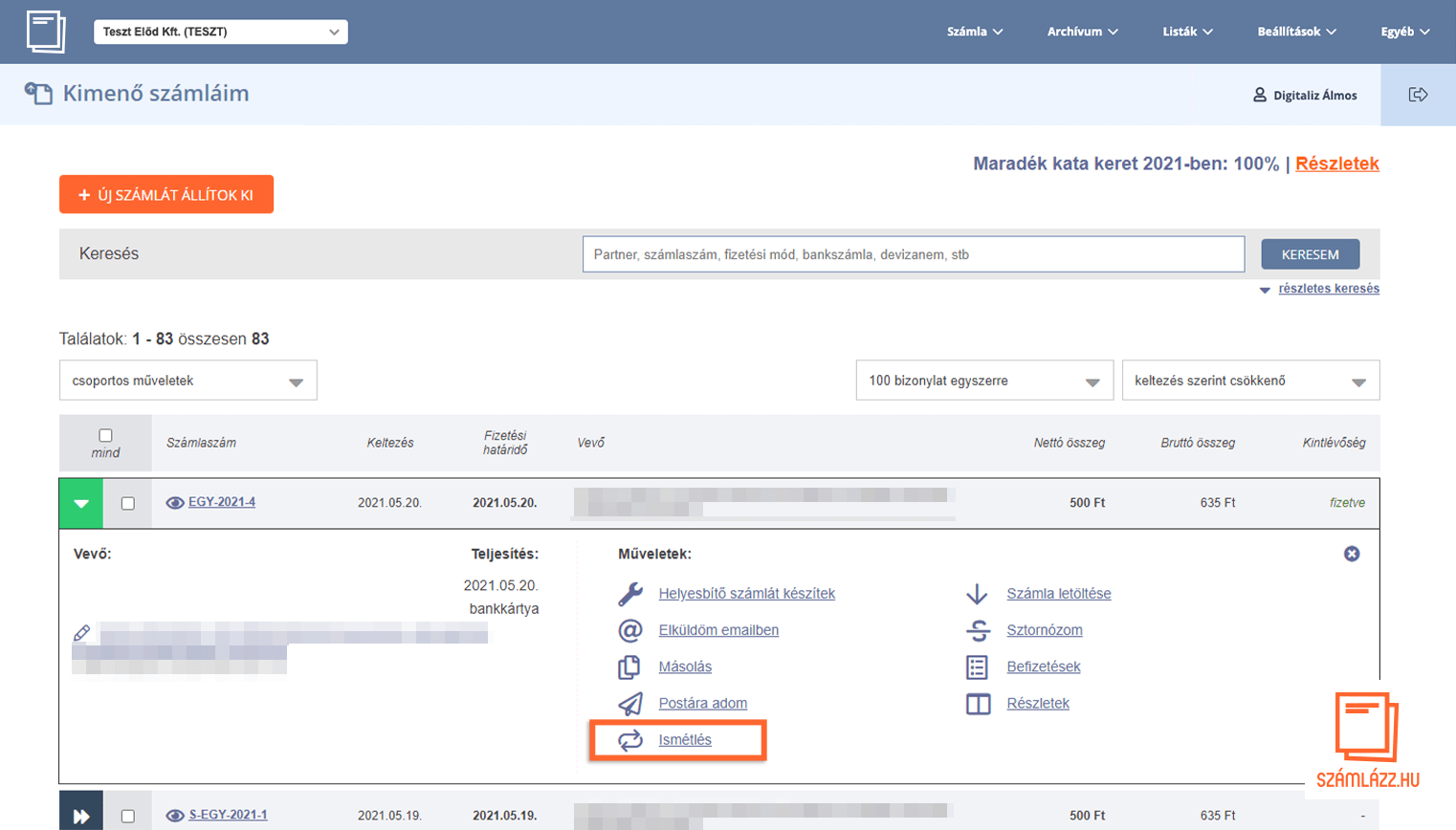
Task: Open the Számla menu
Action: (974, 32)
